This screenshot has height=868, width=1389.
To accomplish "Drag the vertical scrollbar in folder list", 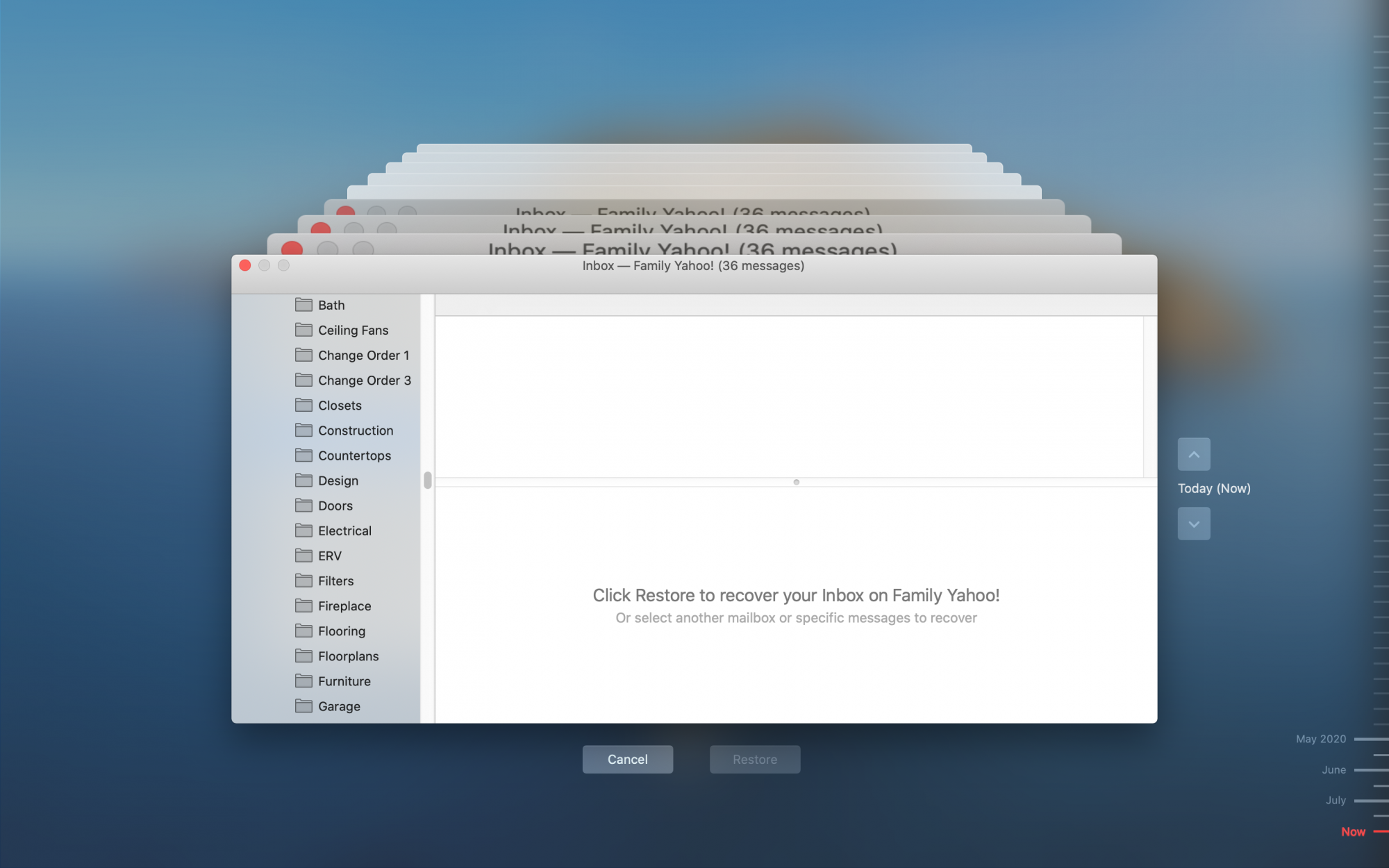I will tap(427, 480).
